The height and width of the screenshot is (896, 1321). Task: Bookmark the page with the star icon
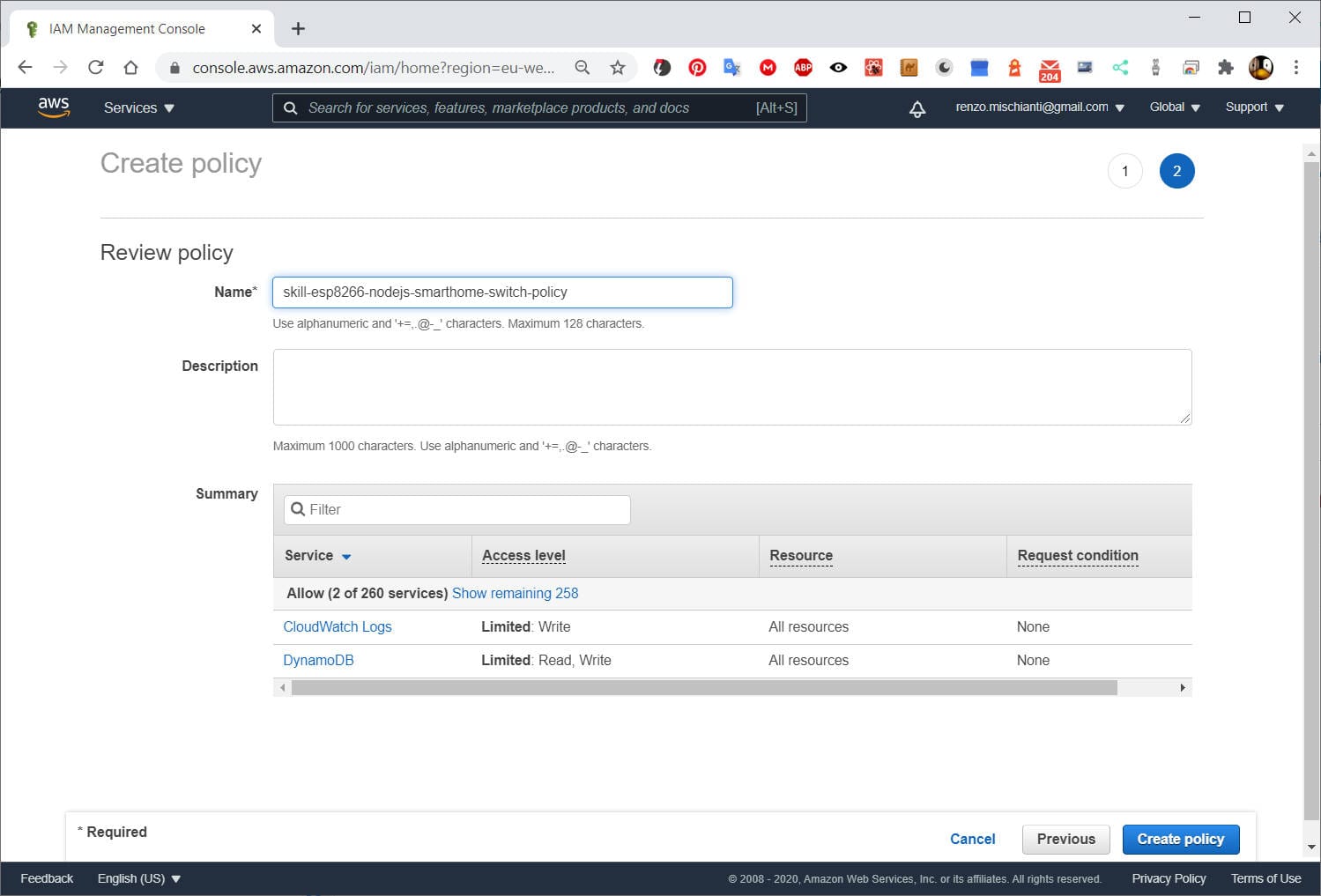point(618,67)
